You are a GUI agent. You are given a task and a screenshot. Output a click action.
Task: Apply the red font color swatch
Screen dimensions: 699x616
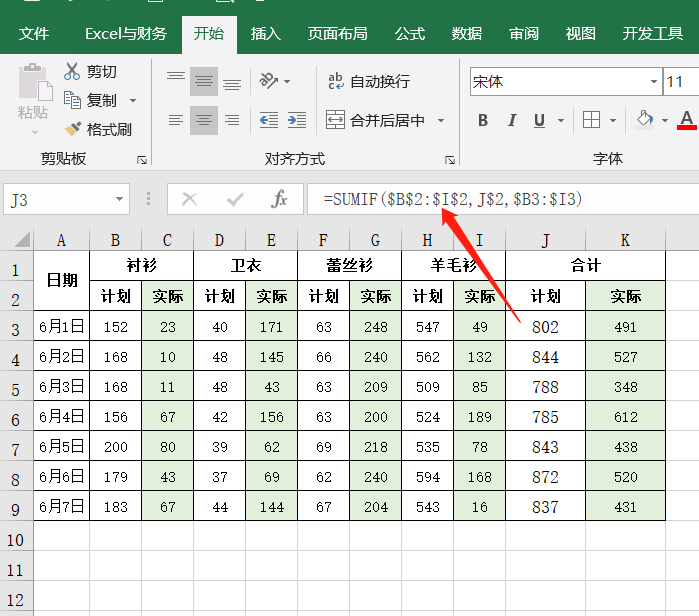pyautogui.click(x=686, y=120)
